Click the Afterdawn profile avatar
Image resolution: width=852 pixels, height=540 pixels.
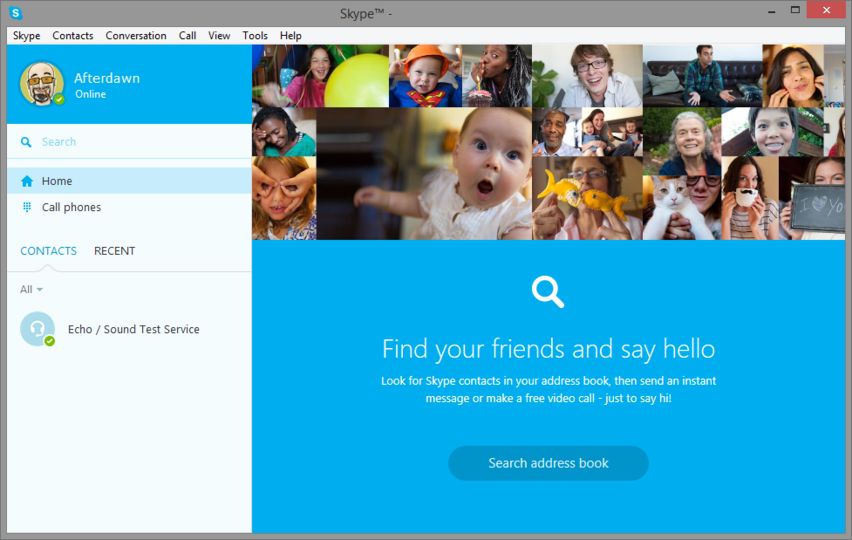41,84
